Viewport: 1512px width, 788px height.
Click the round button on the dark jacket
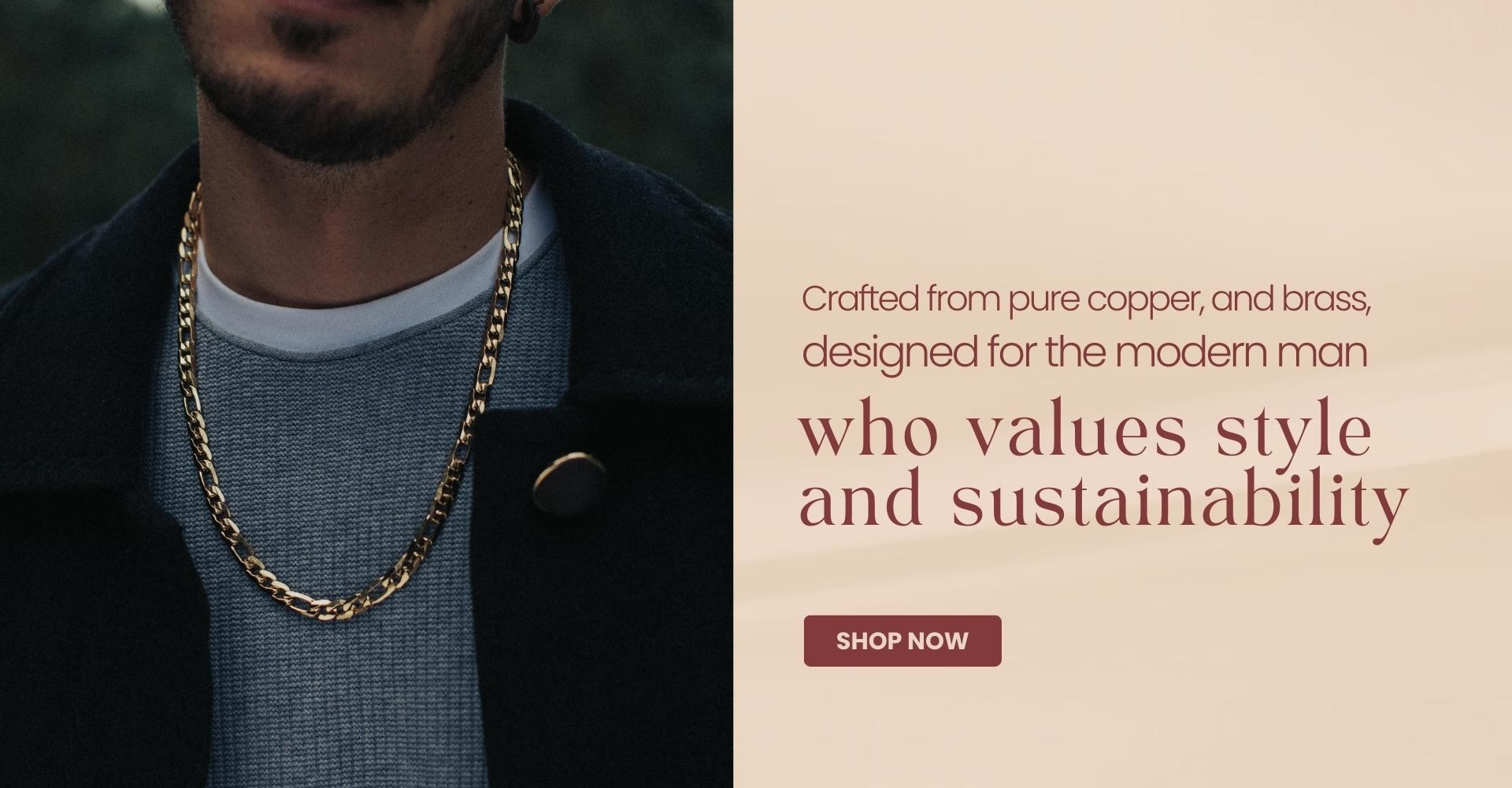click(569, 483)
